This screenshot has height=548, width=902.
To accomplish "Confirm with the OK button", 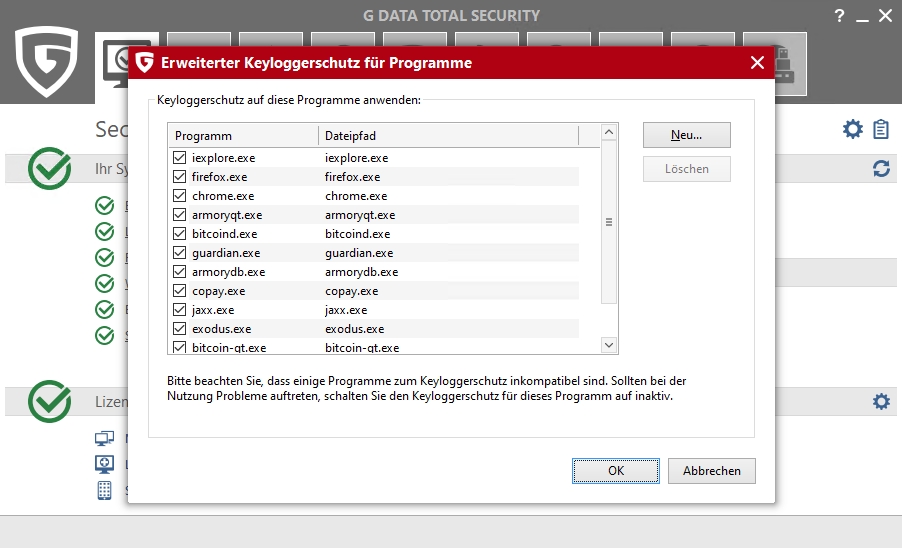I will pos(616,471).
